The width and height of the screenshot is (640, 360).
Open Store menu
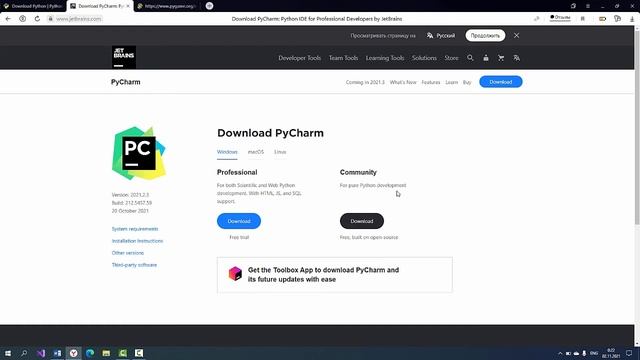point(451,58)
